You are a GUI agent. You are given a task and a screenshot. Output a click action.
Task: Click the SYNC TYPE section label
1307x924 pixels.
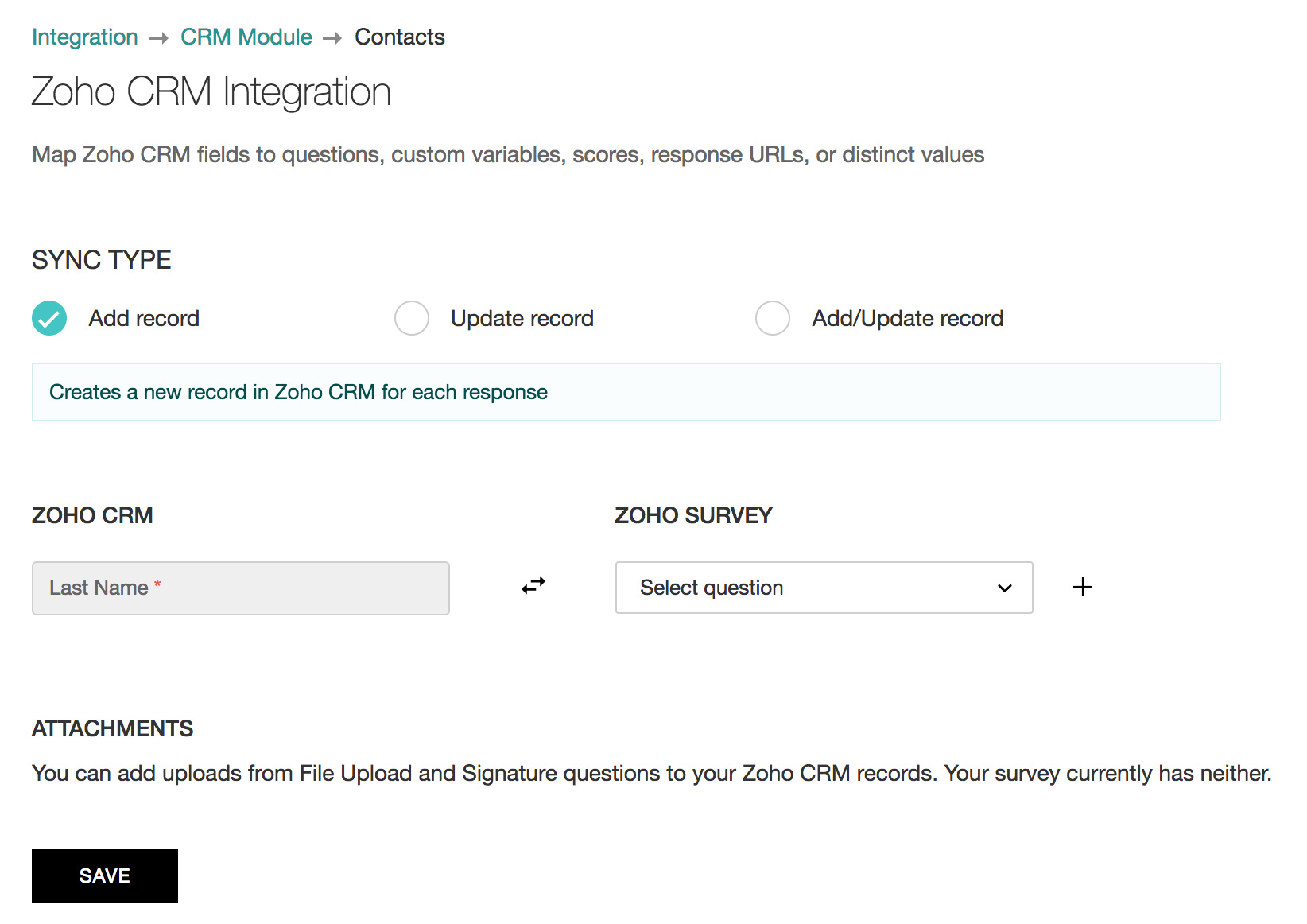tap(102, 260)
